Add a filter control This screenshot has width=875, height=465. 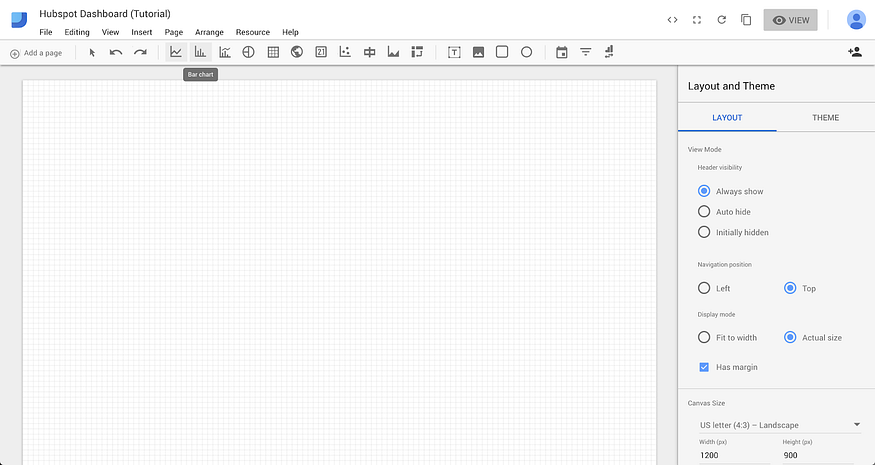click(585, 52)
